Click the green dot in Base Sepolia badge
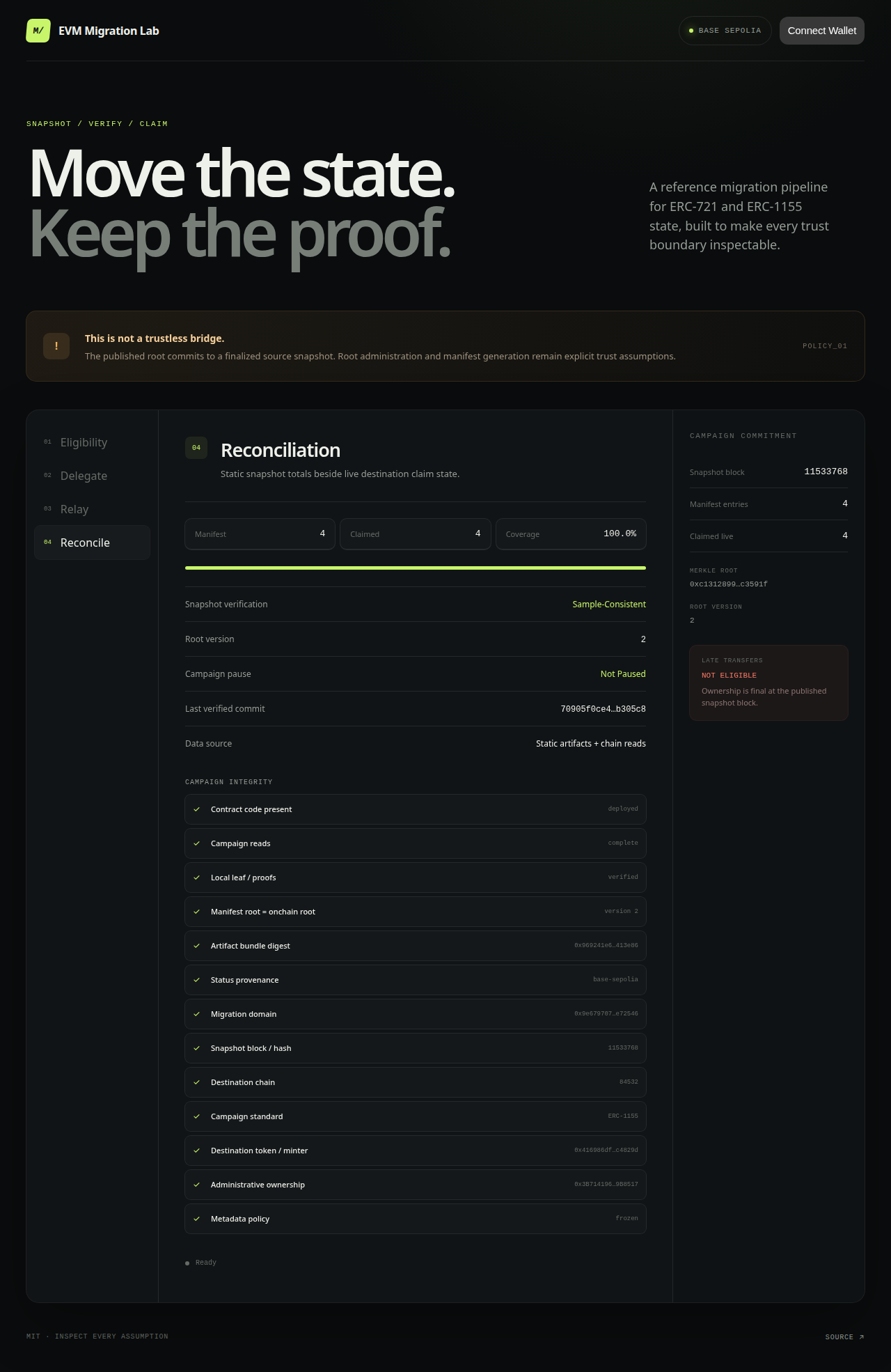Image resolution: width=891 pixels, height=1372 pixels. (x=691, y=31)
